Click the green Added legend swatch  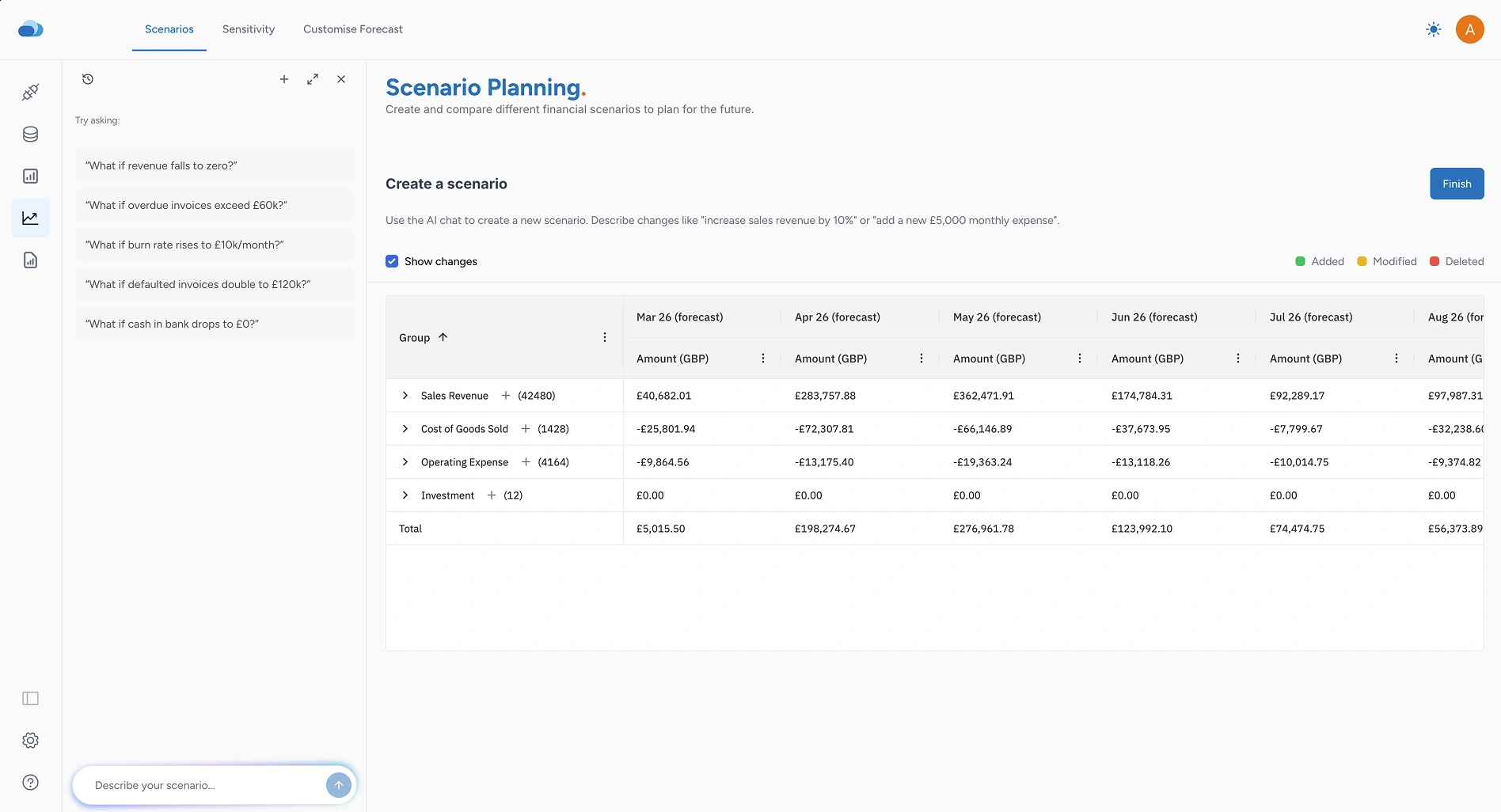coord(1300,261)
